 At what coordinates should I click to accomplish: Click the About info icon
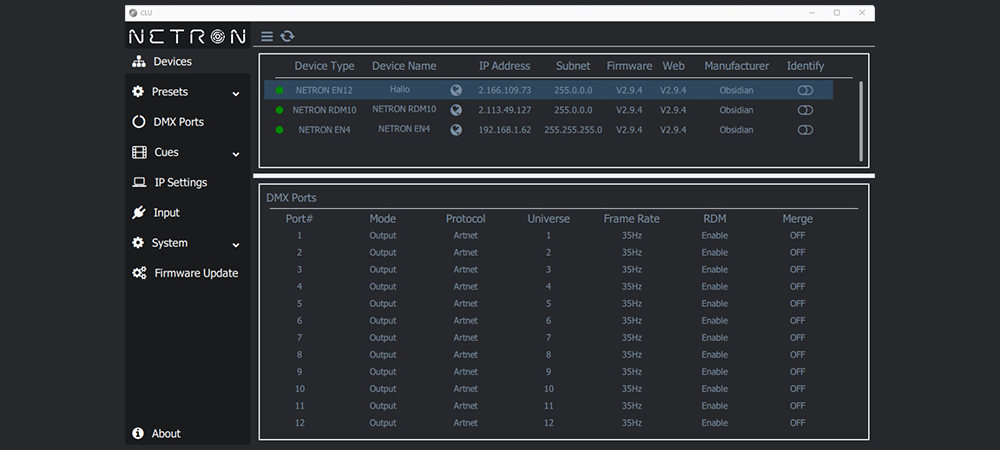pyautogui.click(x=138, y=433)
